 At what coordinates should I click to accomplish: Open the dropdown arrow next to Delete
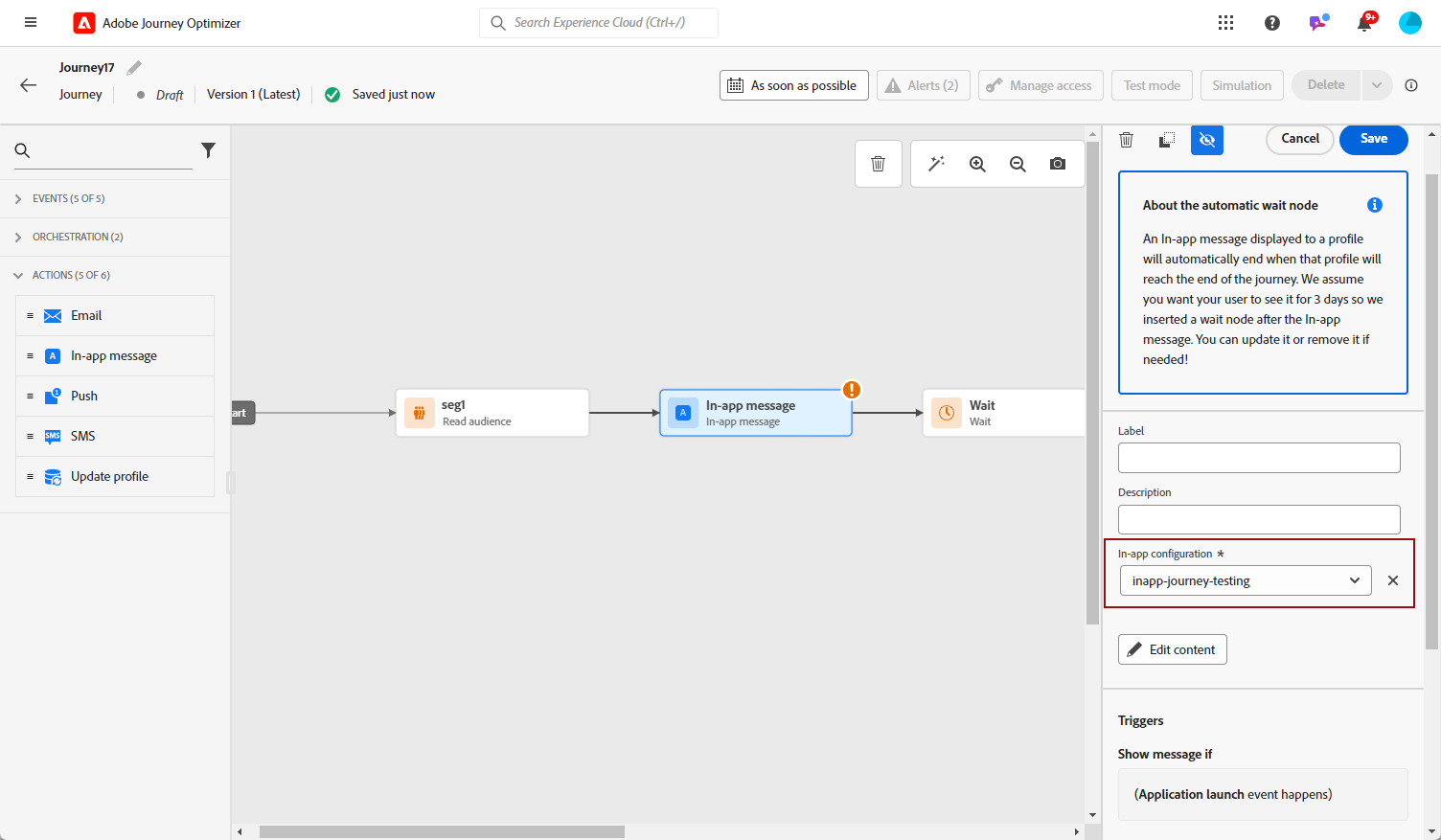coord(1377,85)
